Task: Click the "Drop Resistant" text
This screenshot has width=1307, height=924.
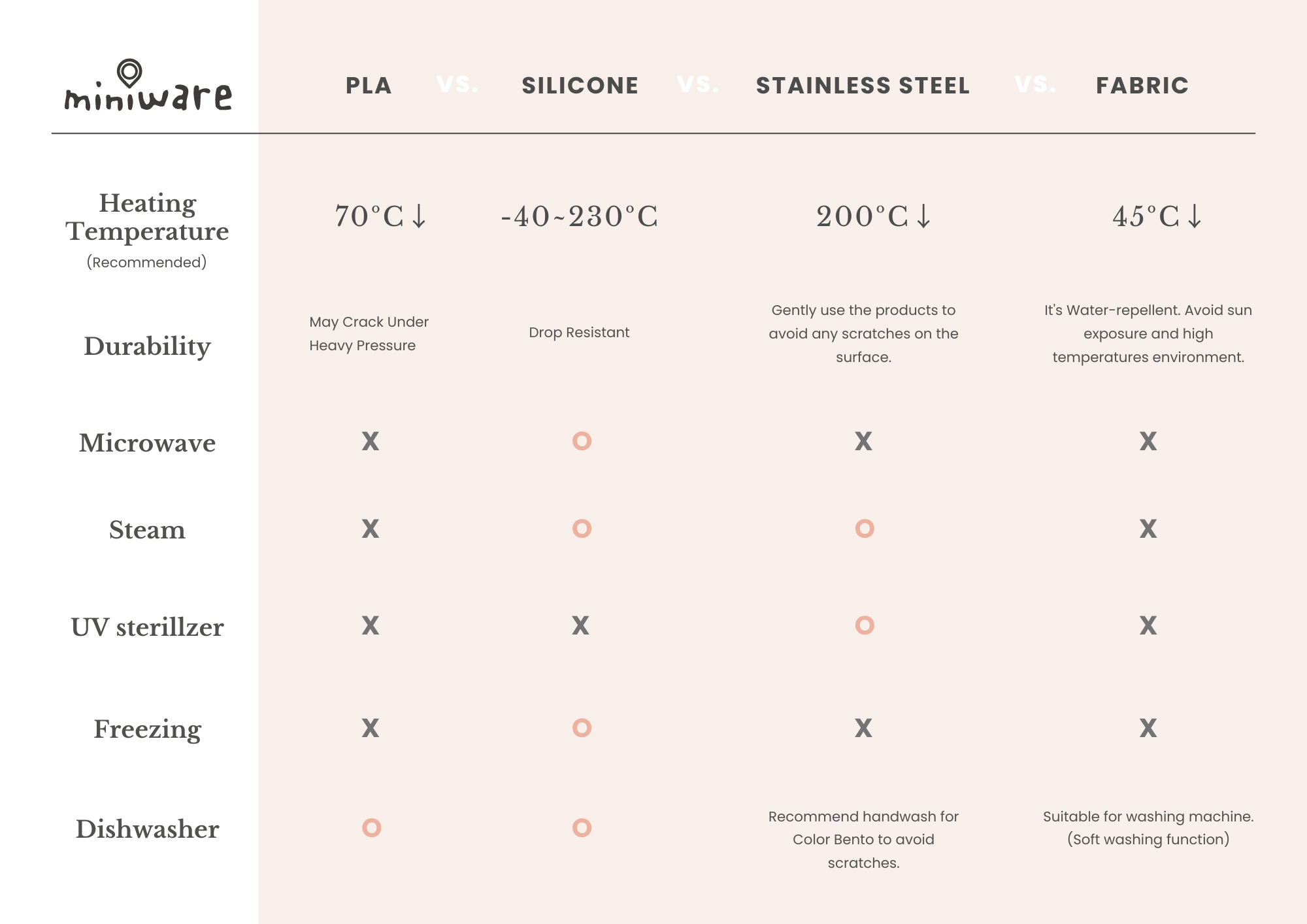Action: 579,333
